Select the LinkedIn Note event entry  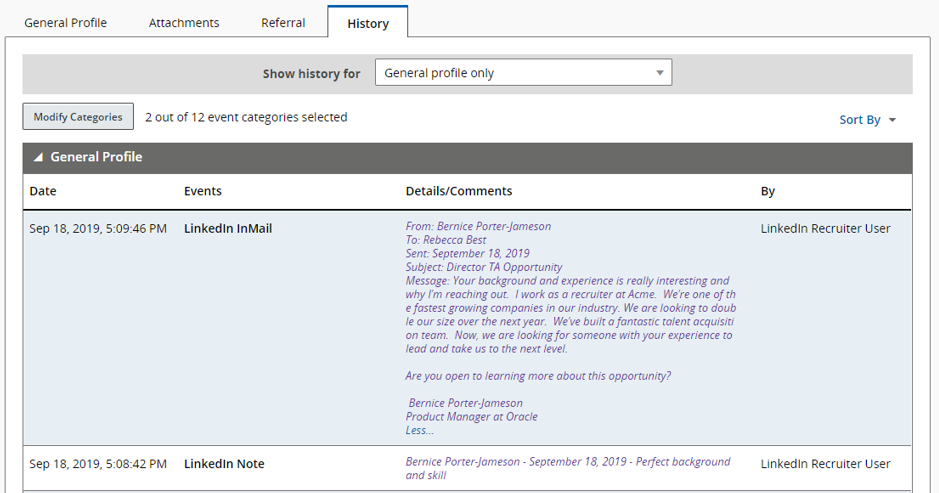pyautogui.click(x=224, y=464)
